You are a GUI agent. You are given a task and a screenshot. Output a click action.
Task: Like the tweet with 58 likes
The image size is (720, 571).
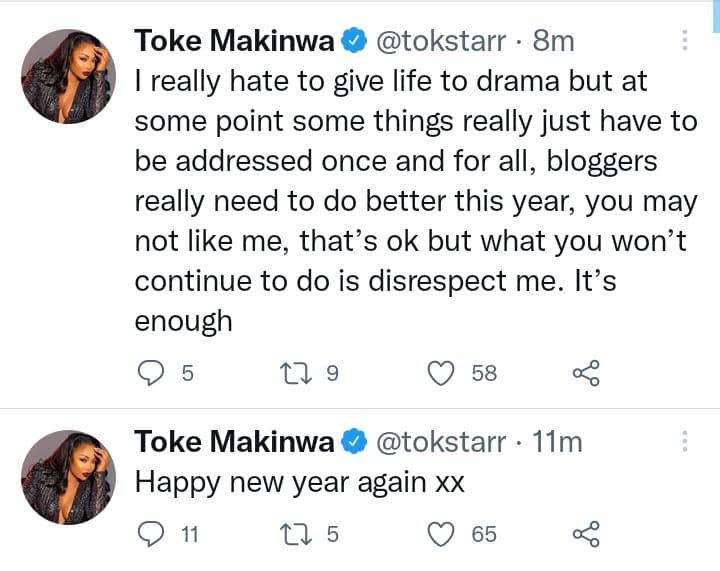[x=441, y=373]
